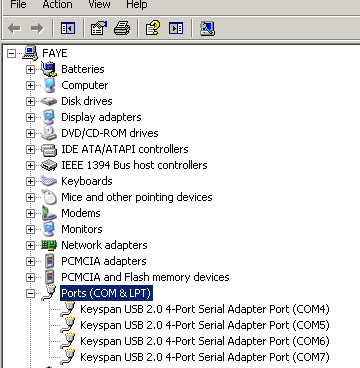Click the PCMCIA adapters icon

[49, 261]
